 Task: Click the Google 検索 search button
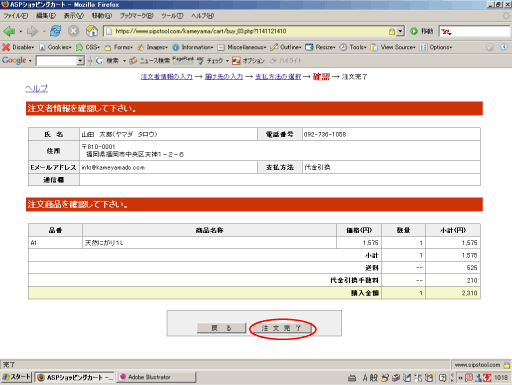(107, 61)
